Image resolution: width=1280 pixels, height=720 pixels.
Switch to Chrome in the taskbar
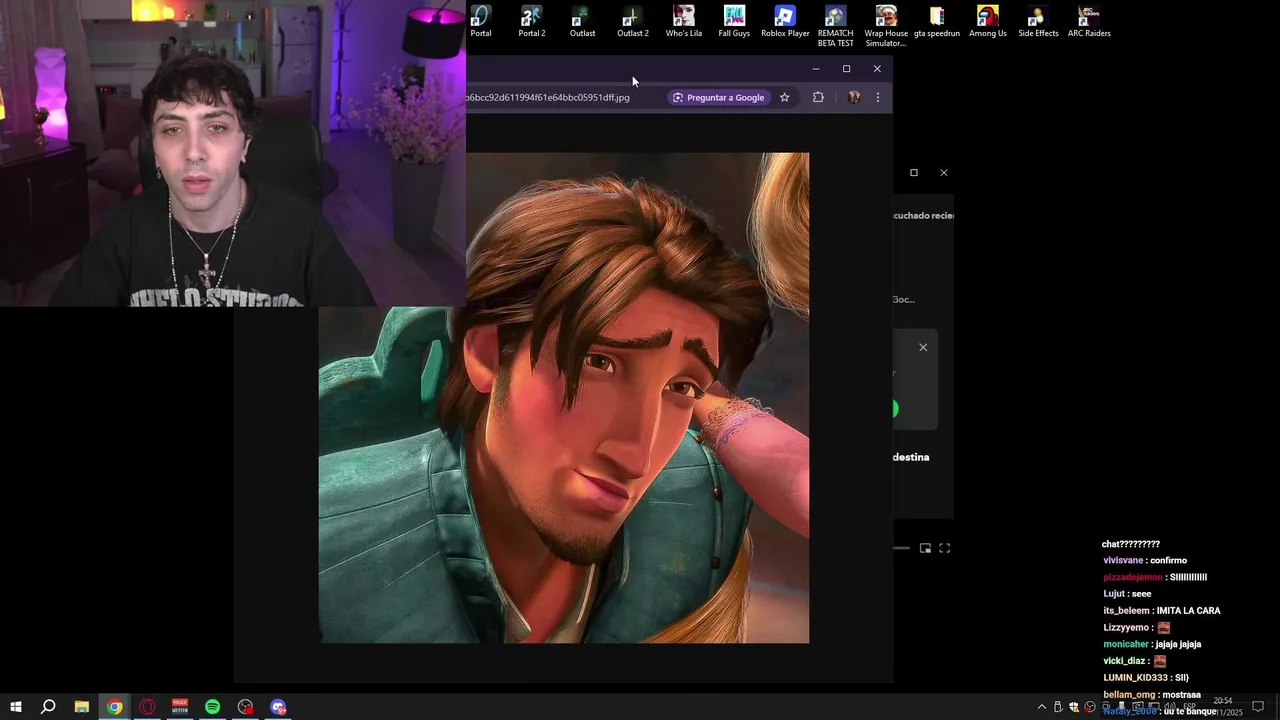[115, 707]
